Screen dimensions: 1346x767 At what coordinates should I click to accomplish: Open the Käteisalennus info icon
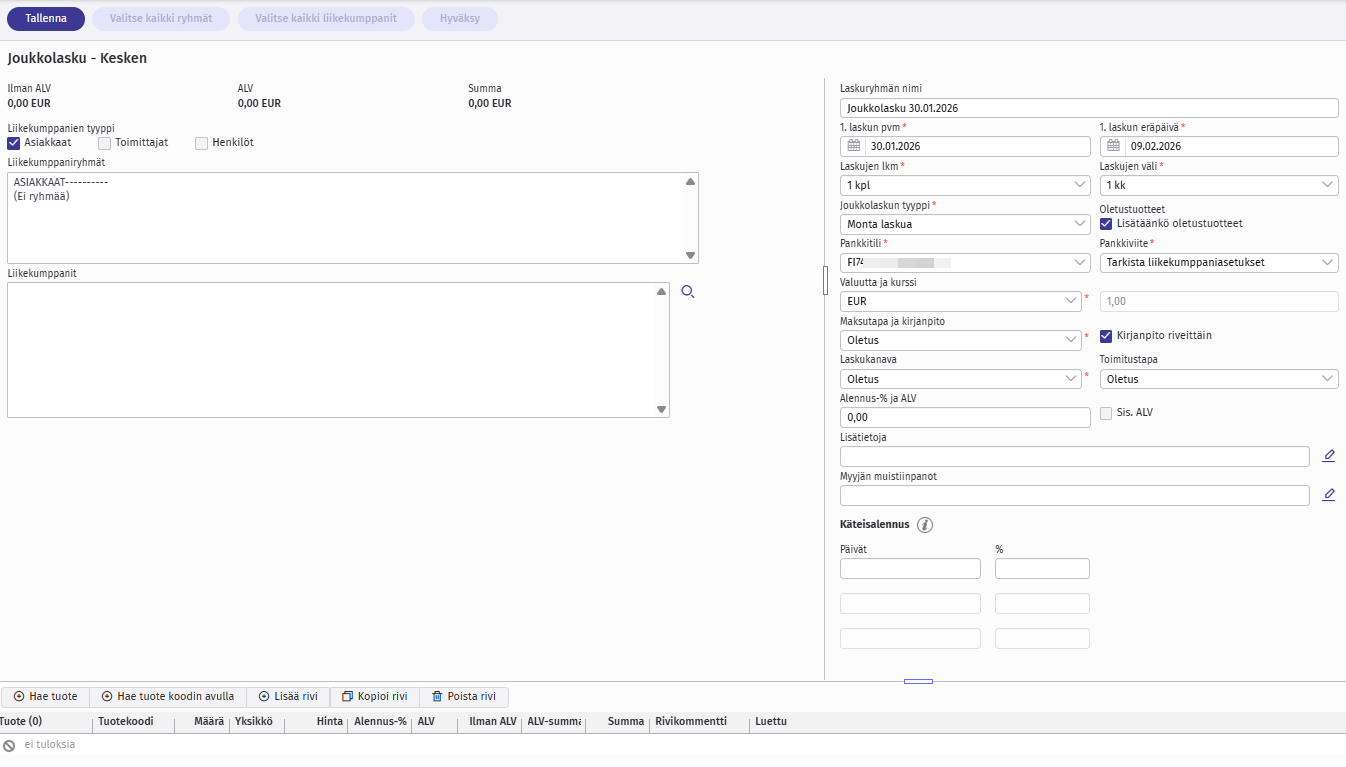[x=925, y=525]
